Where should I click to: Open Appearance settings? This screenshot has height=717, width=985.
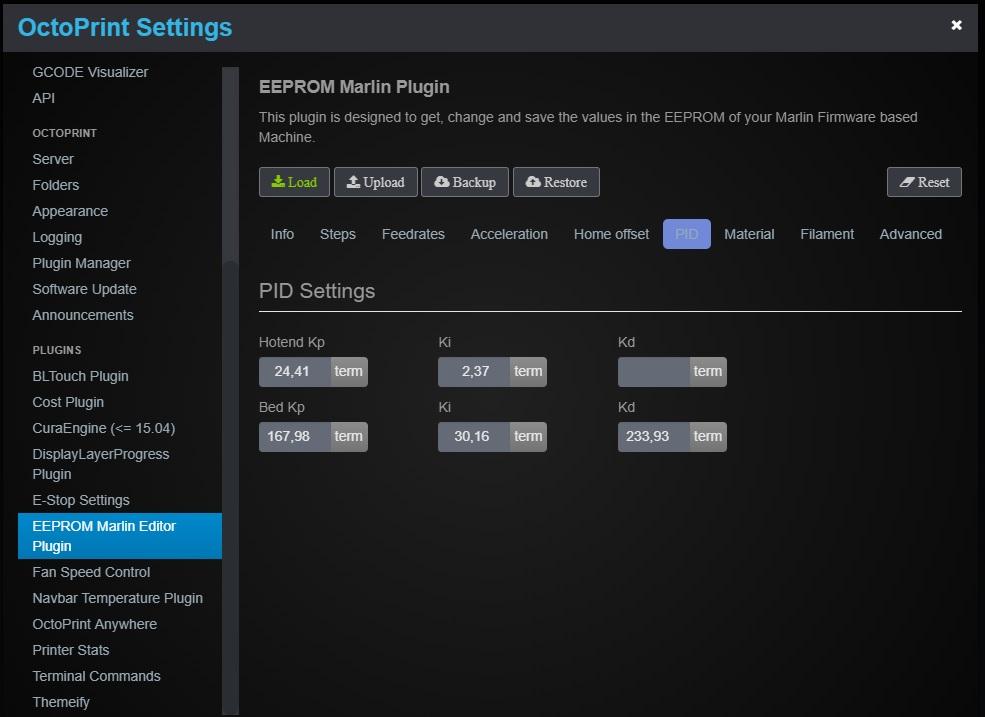pyautogui.click(x=70, y=211)
